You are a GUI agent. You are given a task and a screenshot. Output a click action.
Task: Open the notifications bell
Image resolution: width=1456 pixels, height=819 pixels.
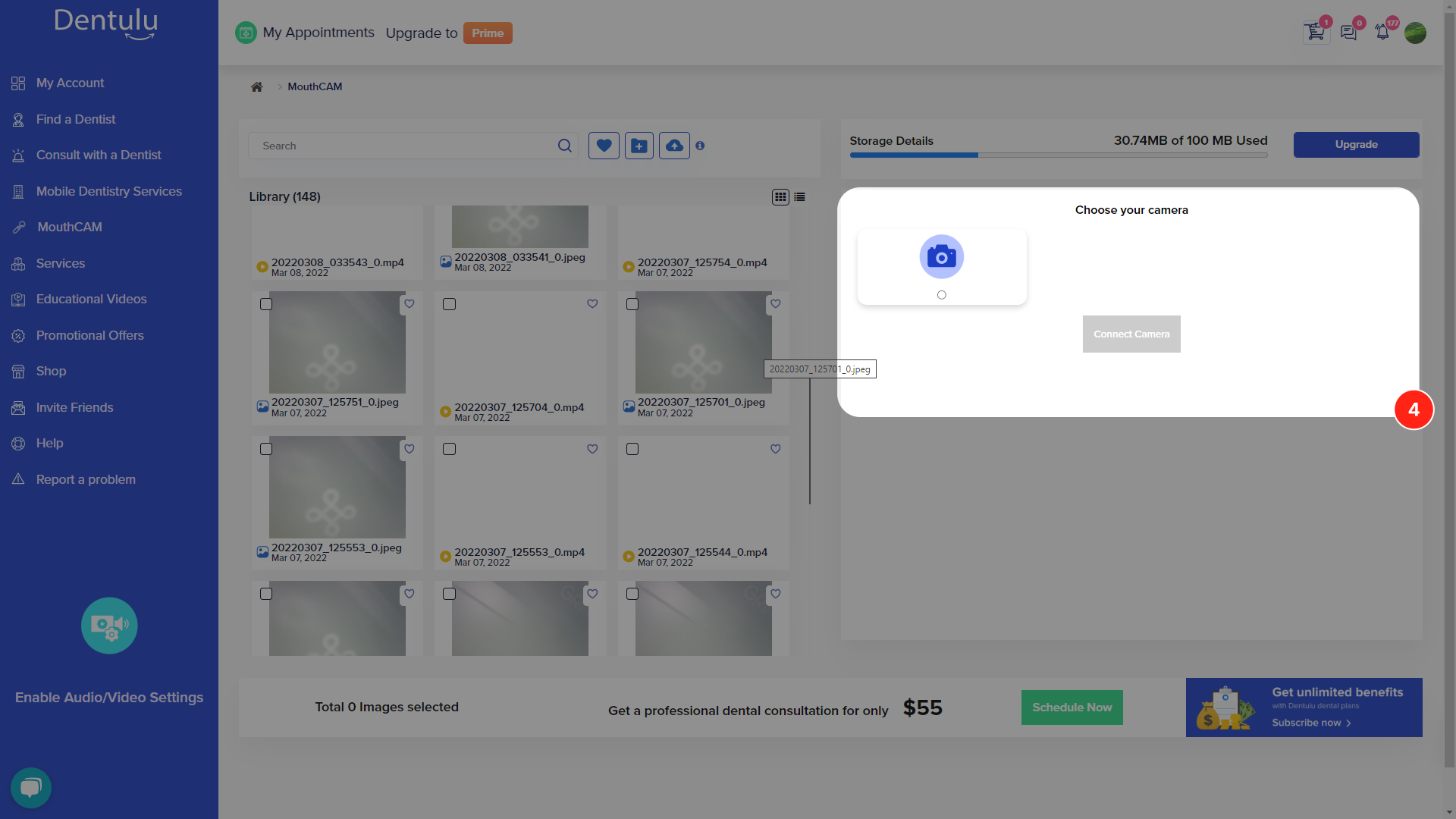click(x=1382, y=33)
